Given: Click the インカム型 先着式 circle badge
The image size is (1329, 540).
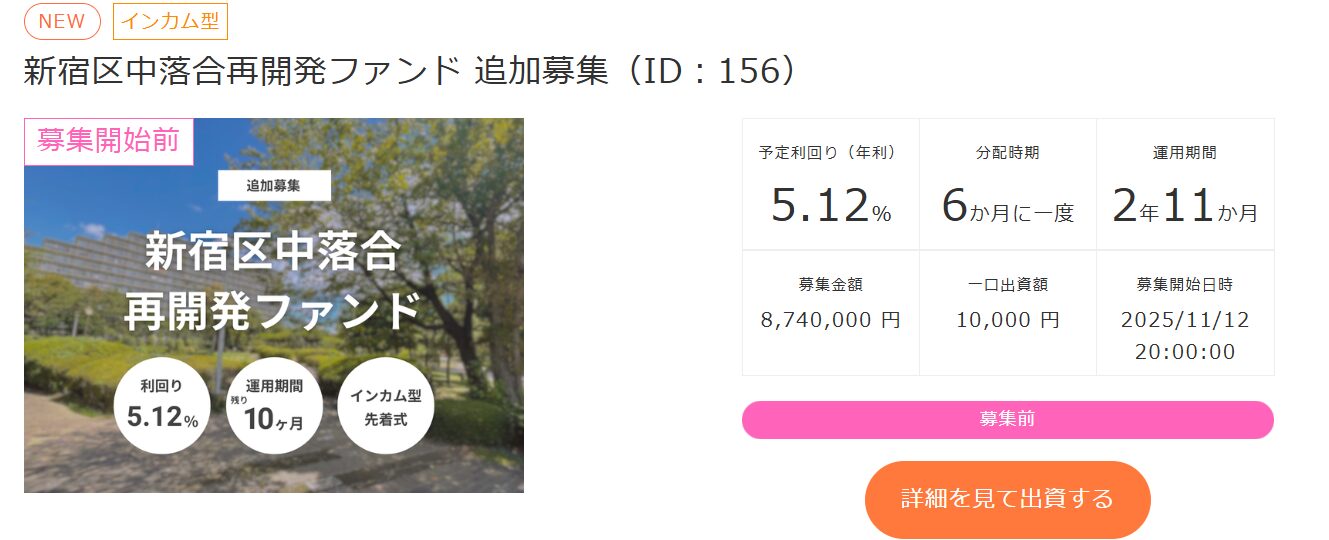Looking at the screenshot, I should point(385,406).
